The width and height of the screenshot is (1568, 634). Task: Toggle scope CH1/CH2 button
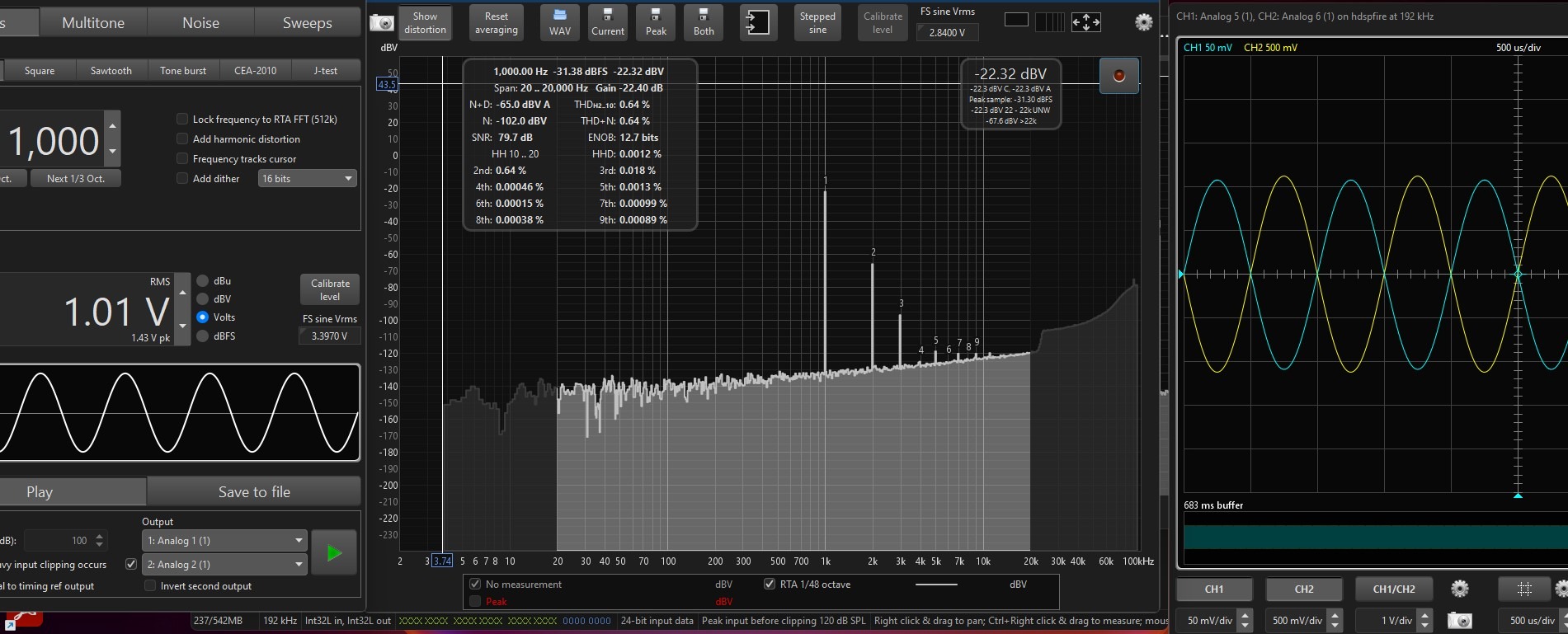tap(1394, 589)
